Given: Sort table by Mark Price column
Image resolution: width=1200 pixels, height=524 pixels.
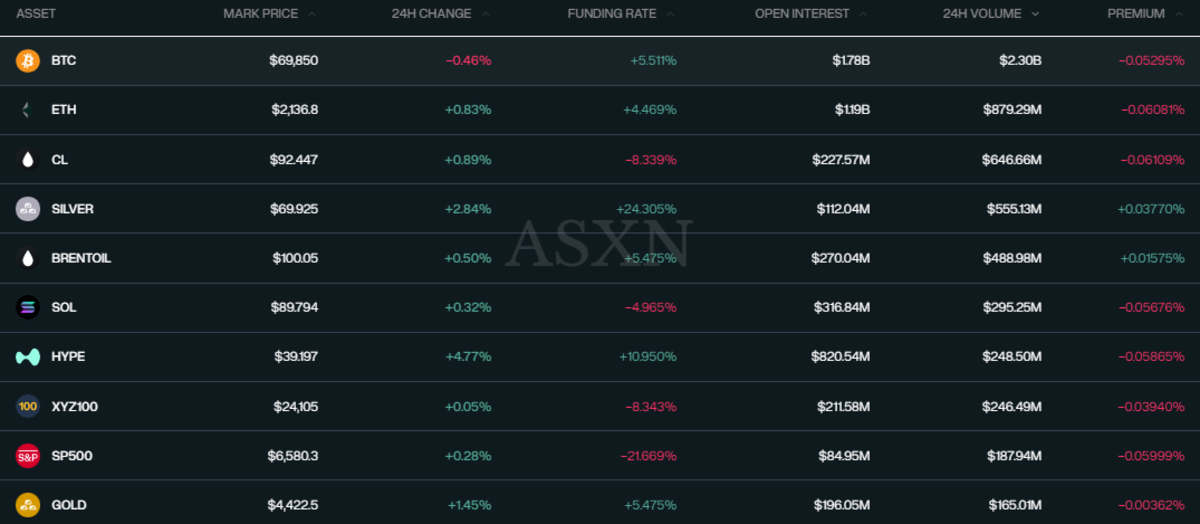Looking at the screenshot, I should (262, 14).
